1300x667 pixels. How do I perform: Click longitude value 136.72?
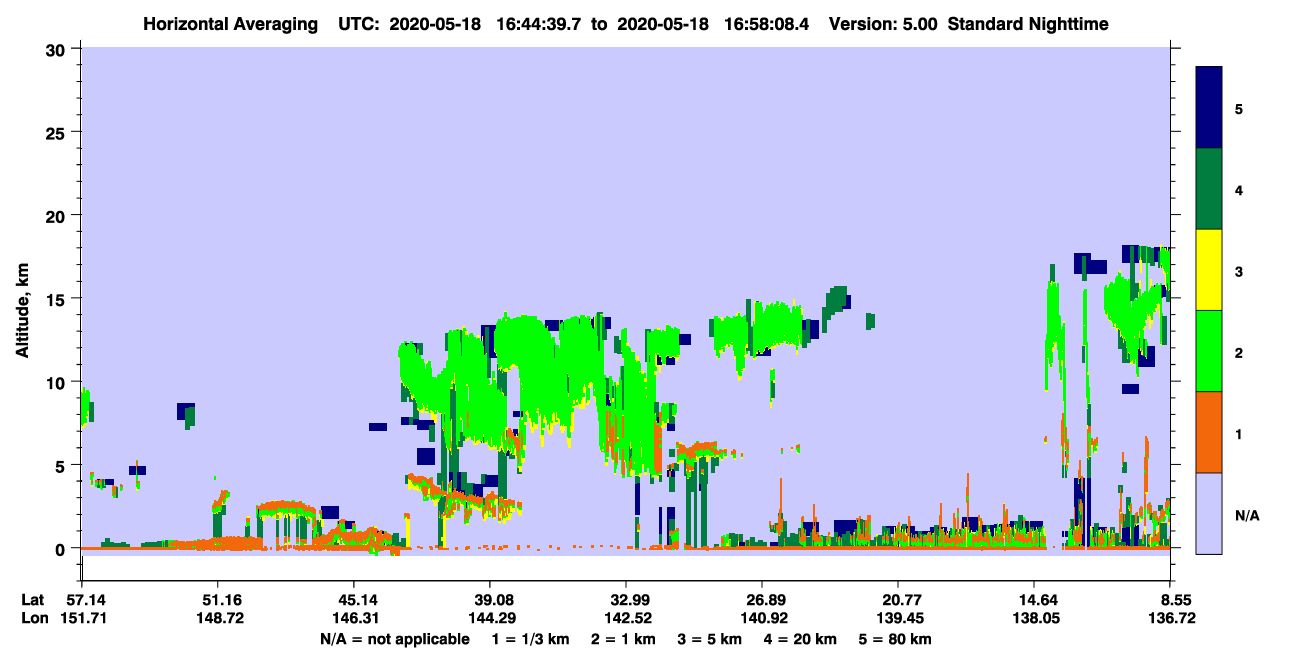[1172, 618]
